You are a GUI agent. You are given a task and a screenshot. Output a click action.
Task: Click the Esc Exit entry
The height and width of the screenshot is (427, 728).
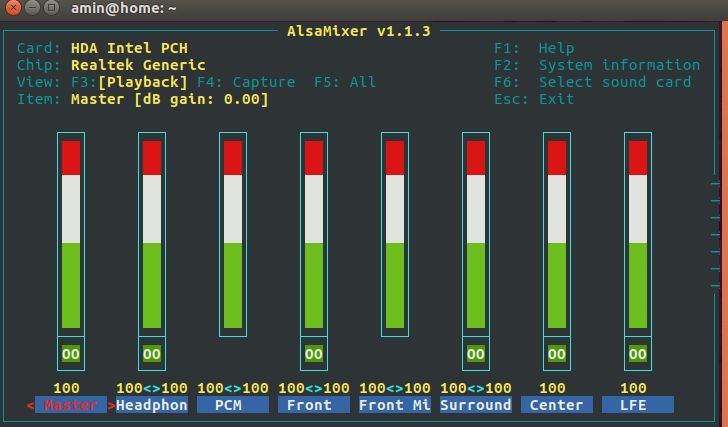pyautogui.click(x=534, y=99)
